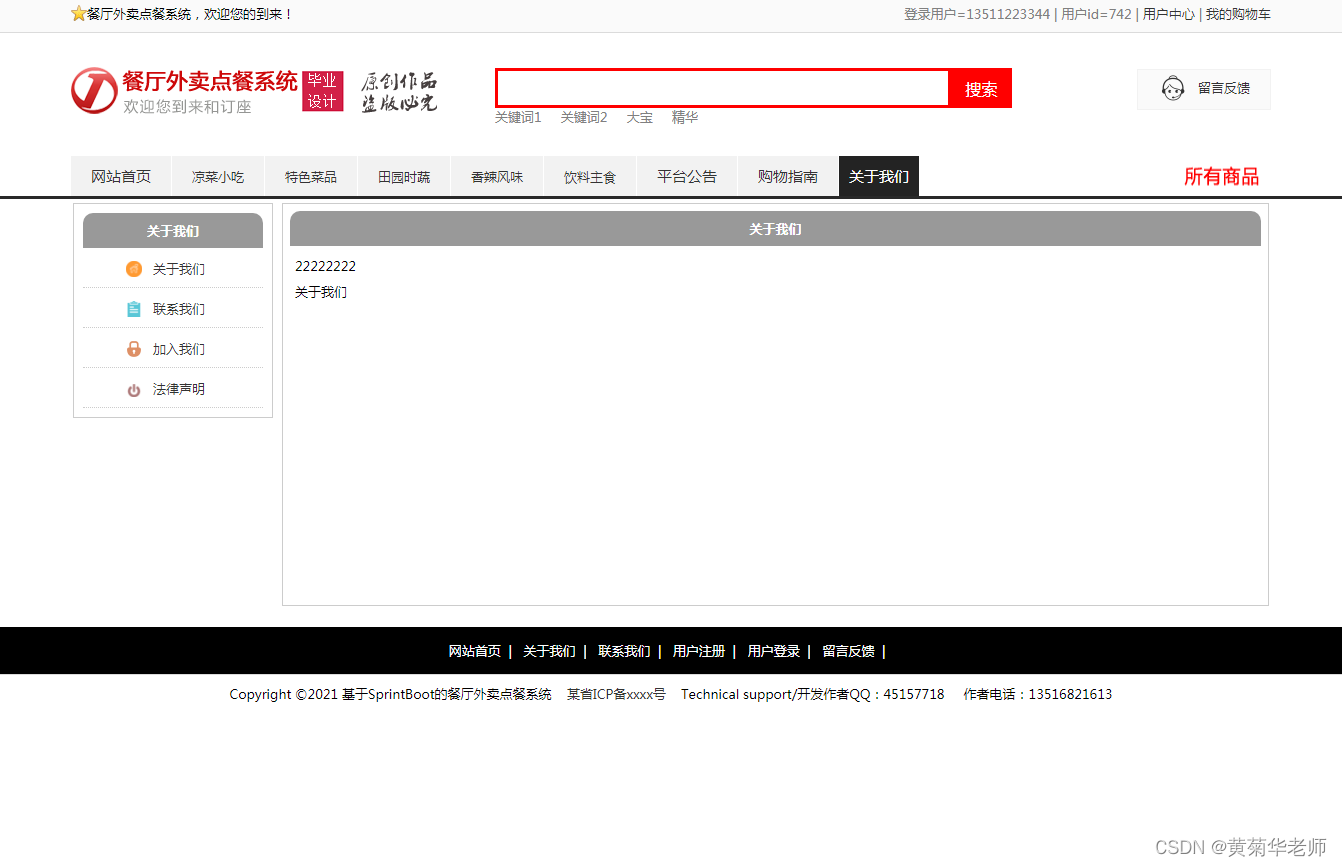Open footer link 用户注册

(x=699, y=651)
